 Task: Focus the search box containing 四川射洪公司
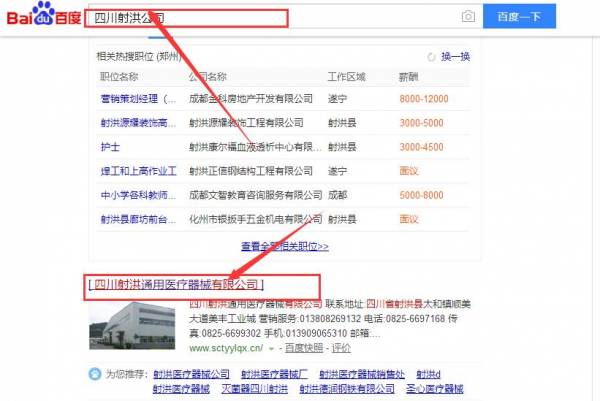pyautogui.click(x=270, y=17)
